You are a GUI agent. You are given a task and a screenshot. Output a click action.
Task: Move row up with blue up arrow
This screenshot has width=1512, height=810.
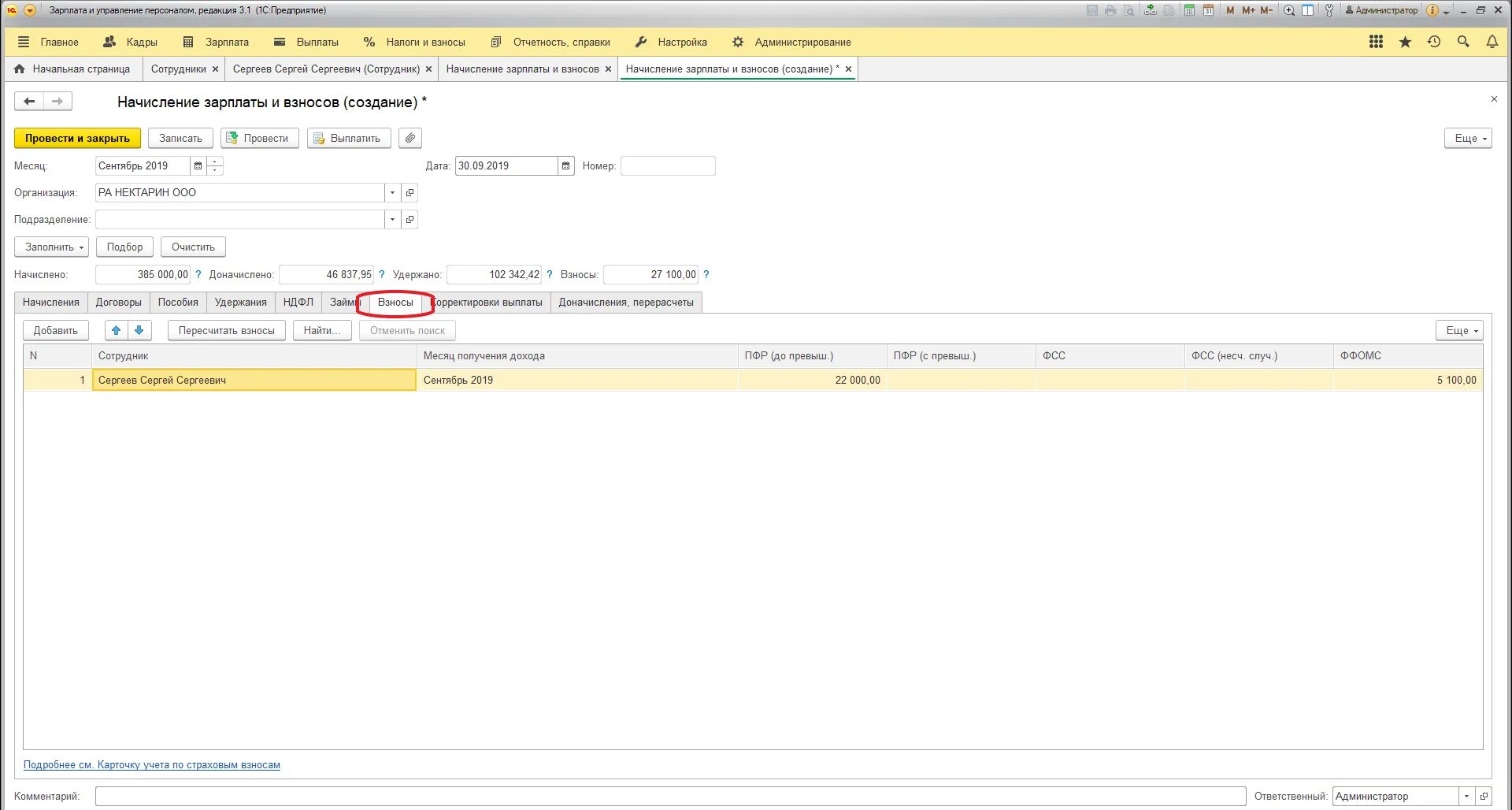tap(116, 330)
